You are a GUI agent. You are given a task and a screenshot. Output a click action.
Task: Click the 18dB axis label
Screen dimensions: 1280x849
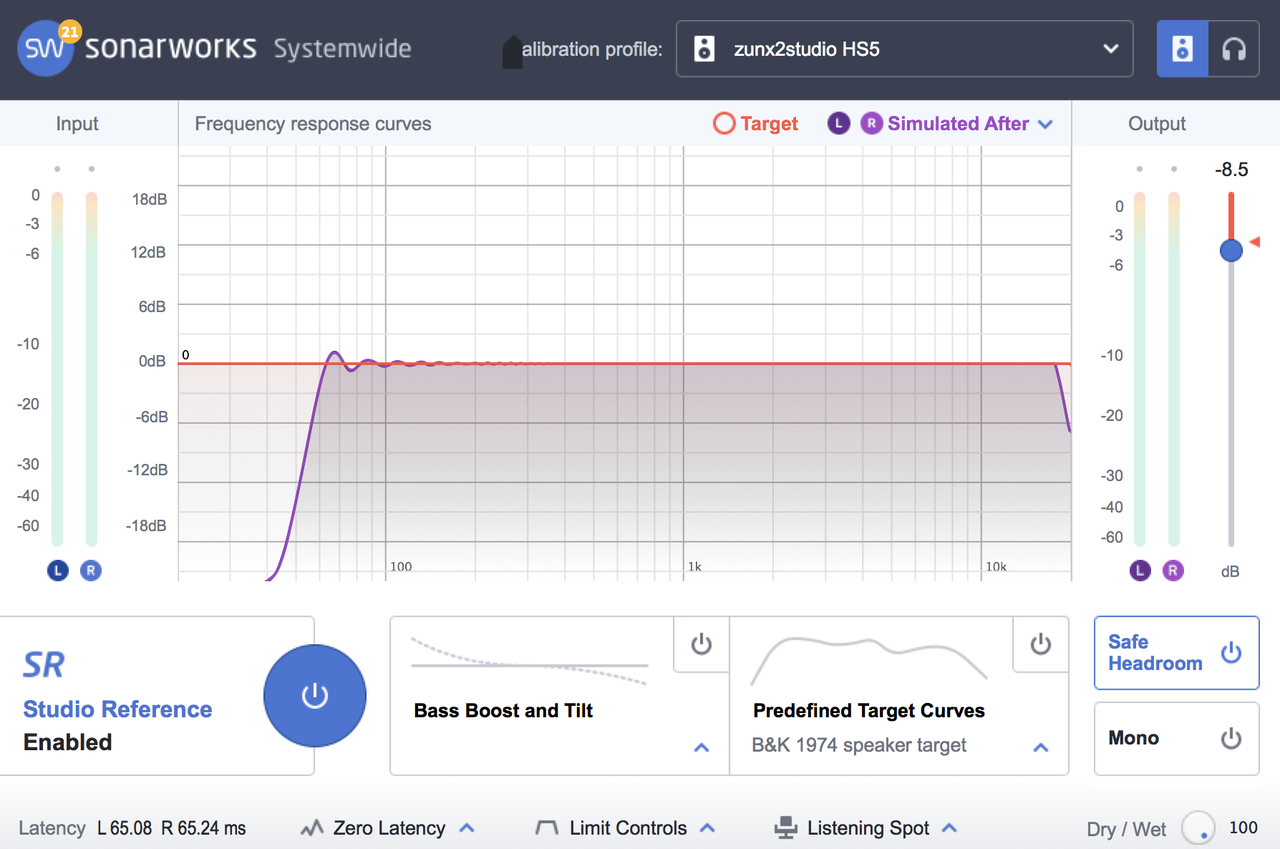[x=150, y=199]
